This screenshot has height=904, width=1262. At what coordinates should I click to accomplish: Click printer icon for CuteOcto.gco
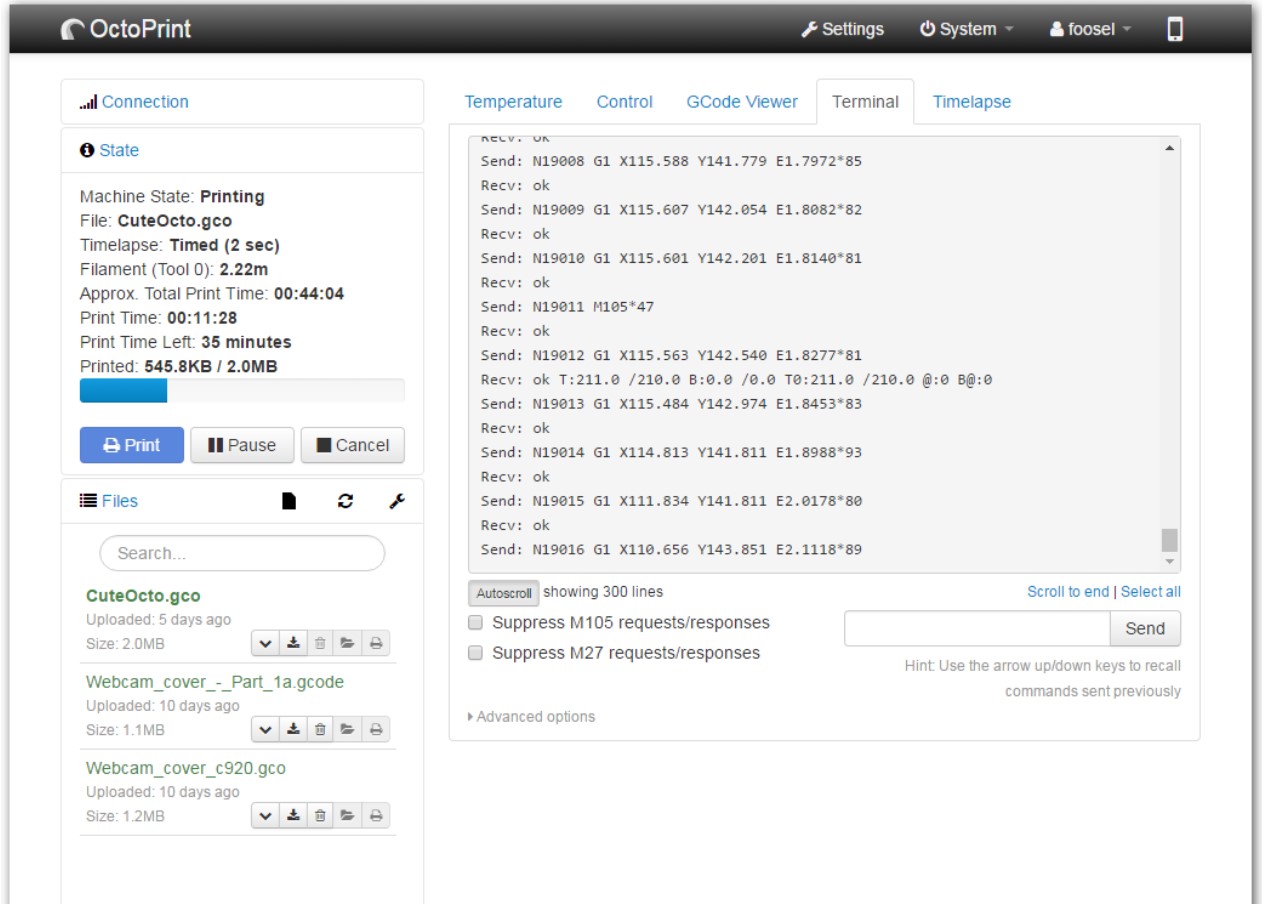pyautogui.click(x=376, y=644)
